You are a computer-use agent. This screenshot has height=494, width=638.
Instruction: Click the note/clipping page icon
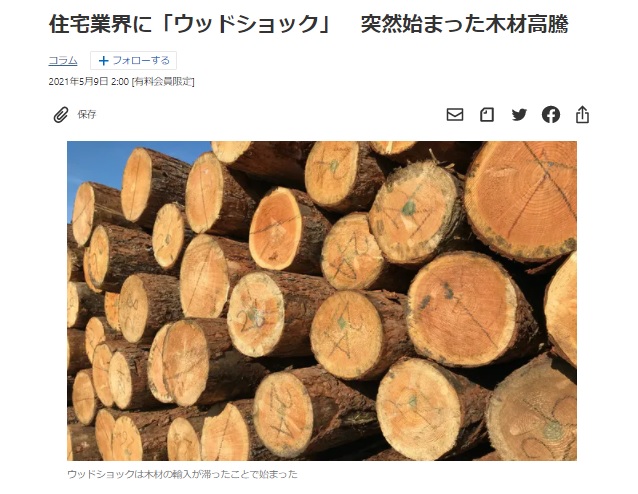487,115
